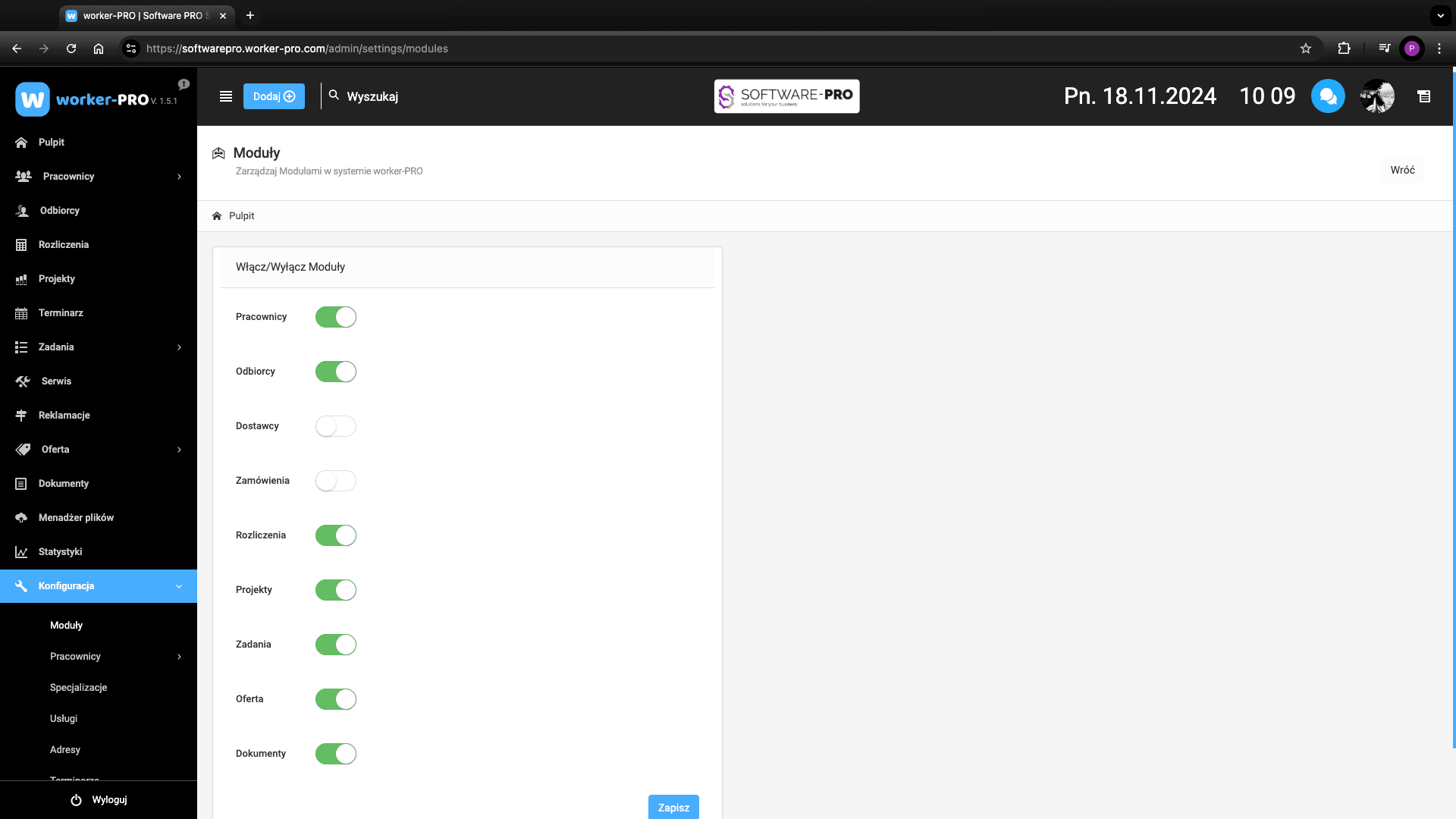The height and width of the screenshot is (819, 1456).
Task: Open the notes icon at top right
Action: point(1424,96)
